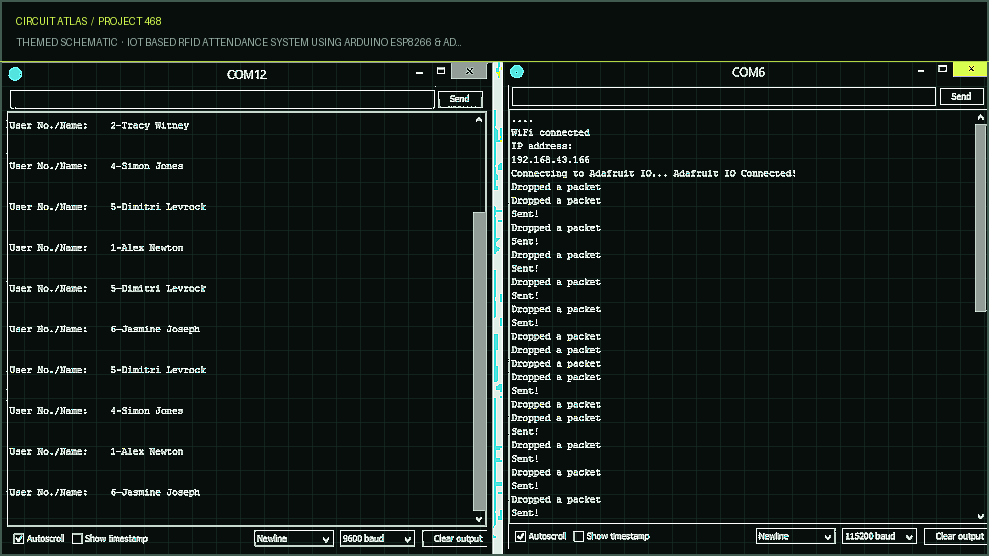Click the COM6 serial input text field
This screenshot has height=556, width=989.
[x=723, y=96]
